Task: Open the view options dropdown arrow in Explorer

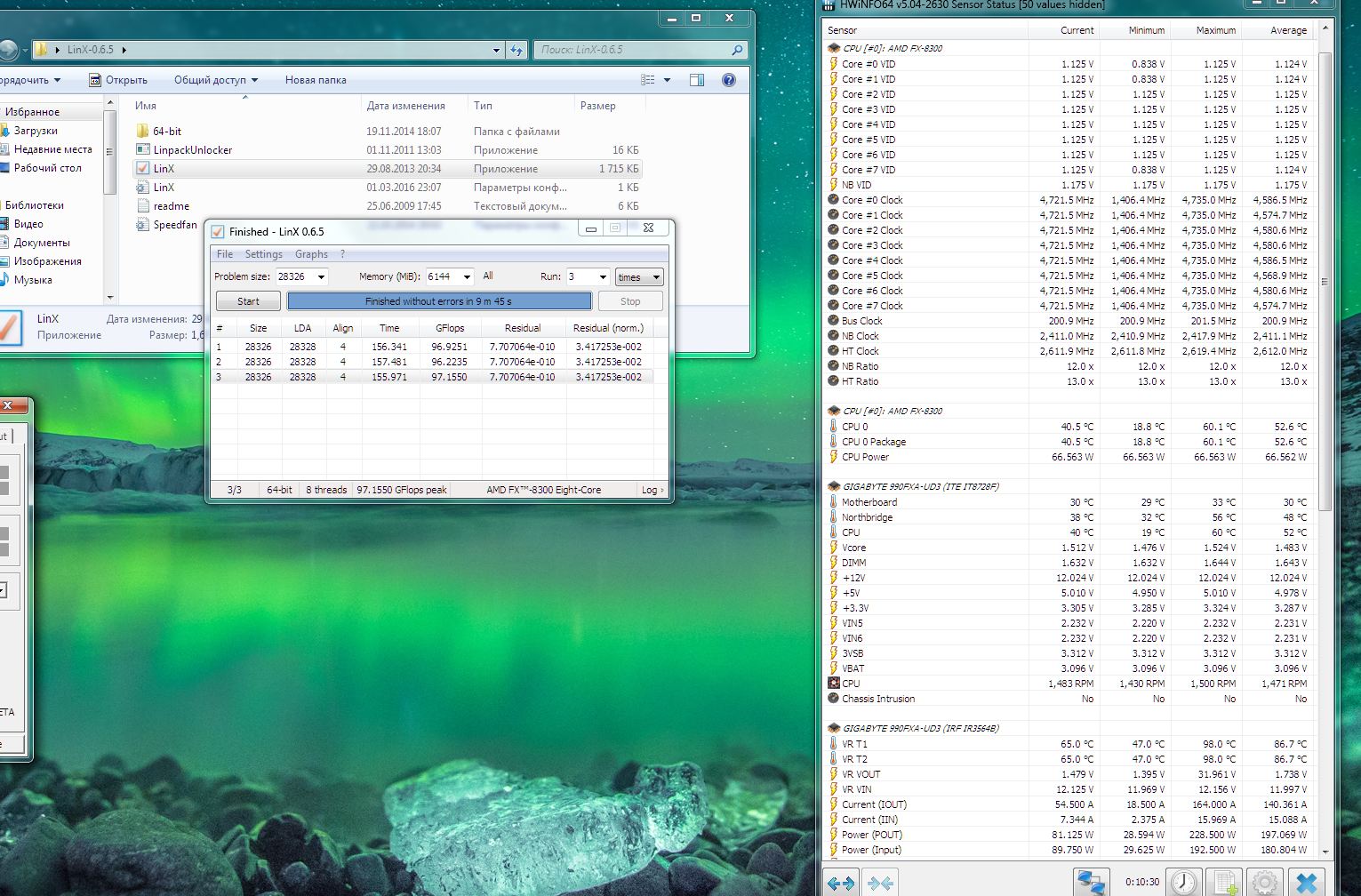Action: tap(668, 80)
